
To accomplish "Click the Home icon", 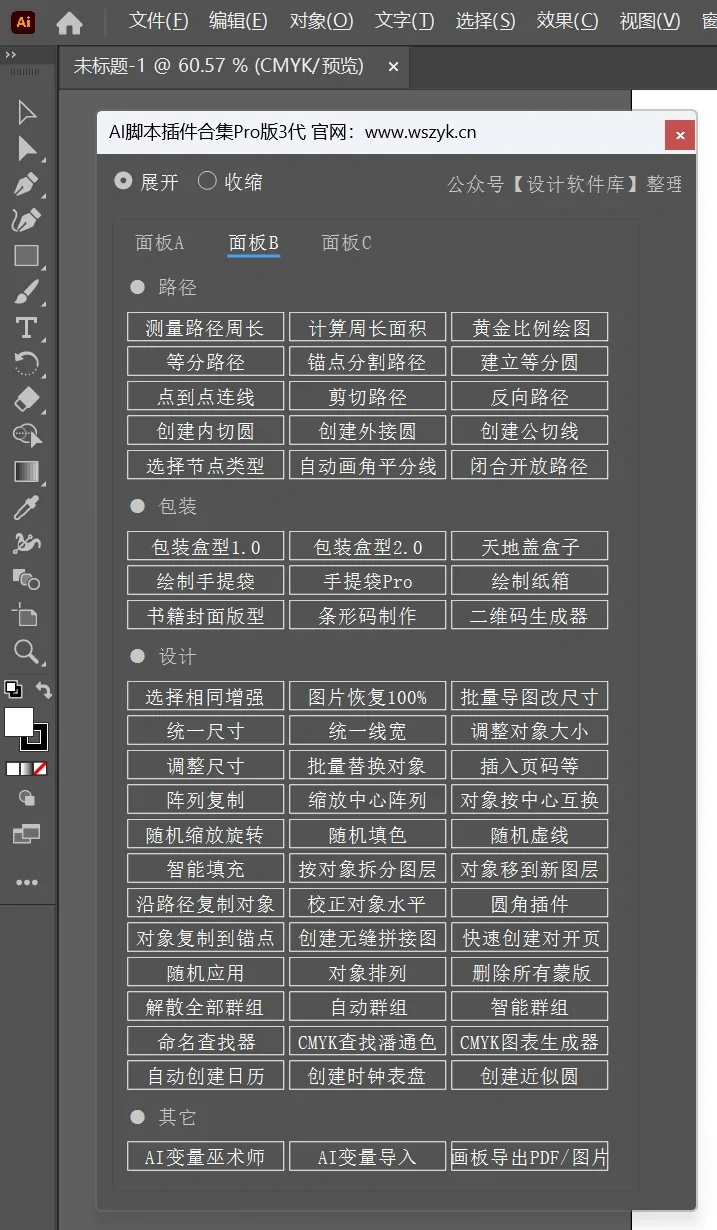I will [69, 22].
